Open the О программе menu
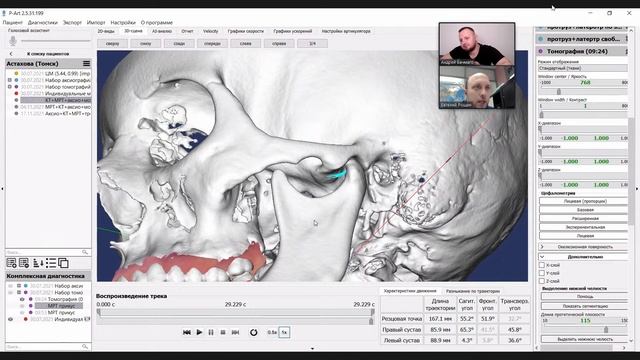 (157, 22)
